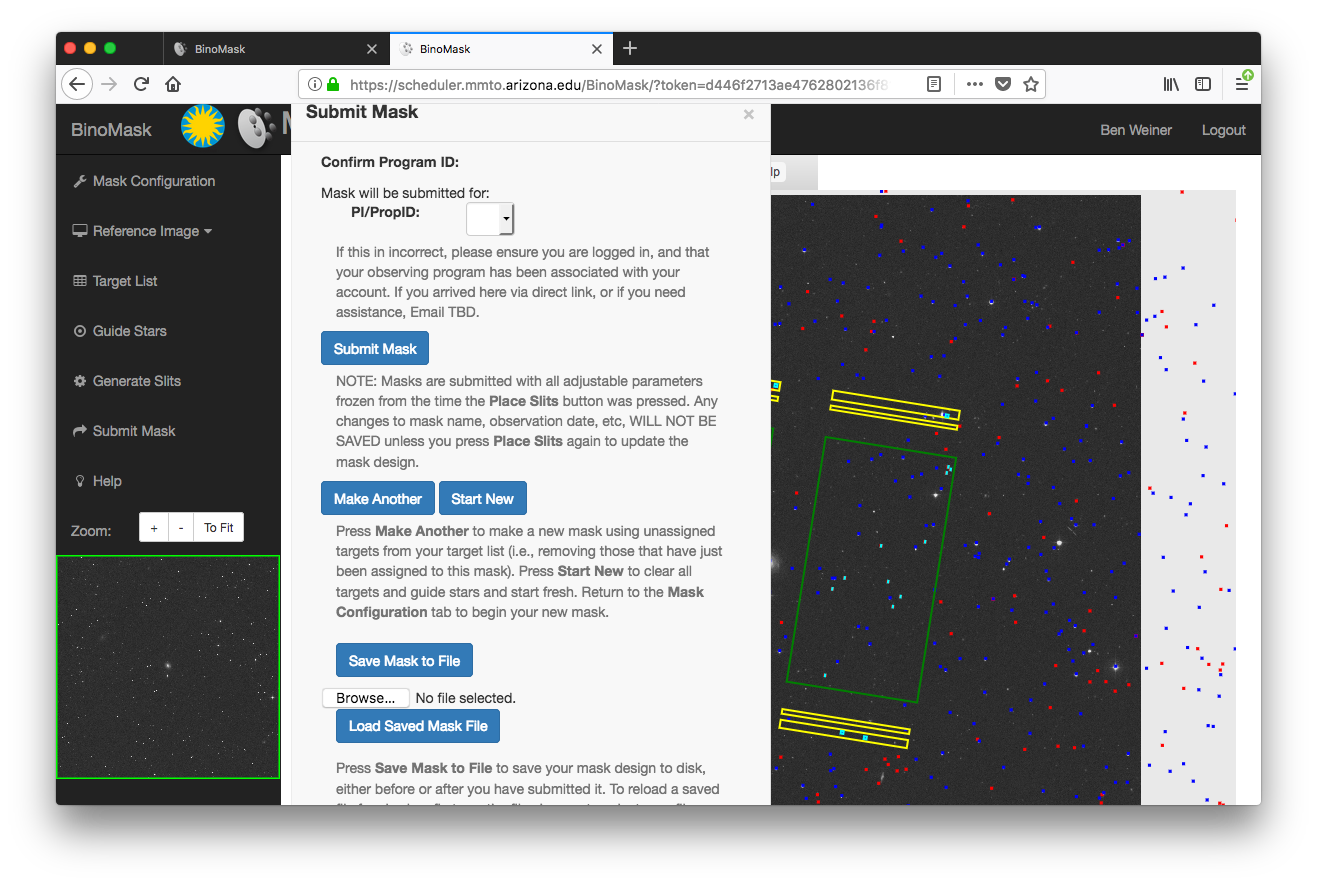
Task: Close the Submit Mask dialog
Action: 748,115
